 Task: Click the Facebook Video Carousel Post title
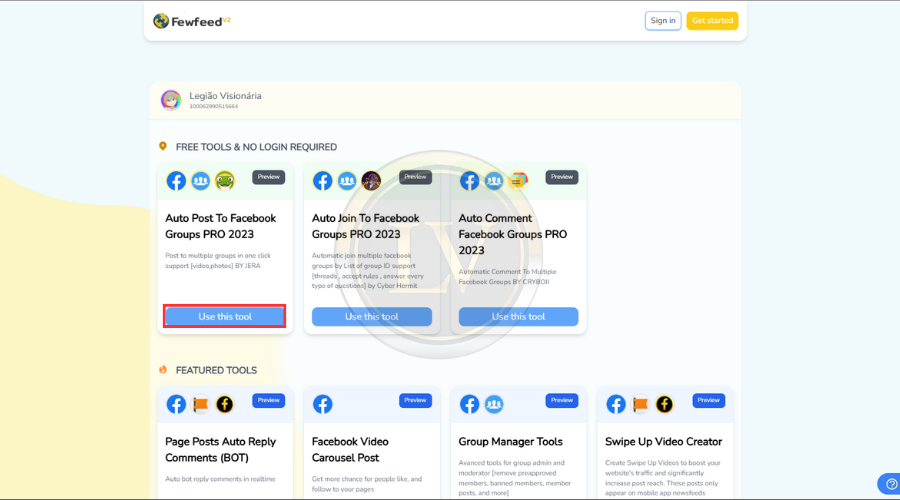[x=350, y=449]
